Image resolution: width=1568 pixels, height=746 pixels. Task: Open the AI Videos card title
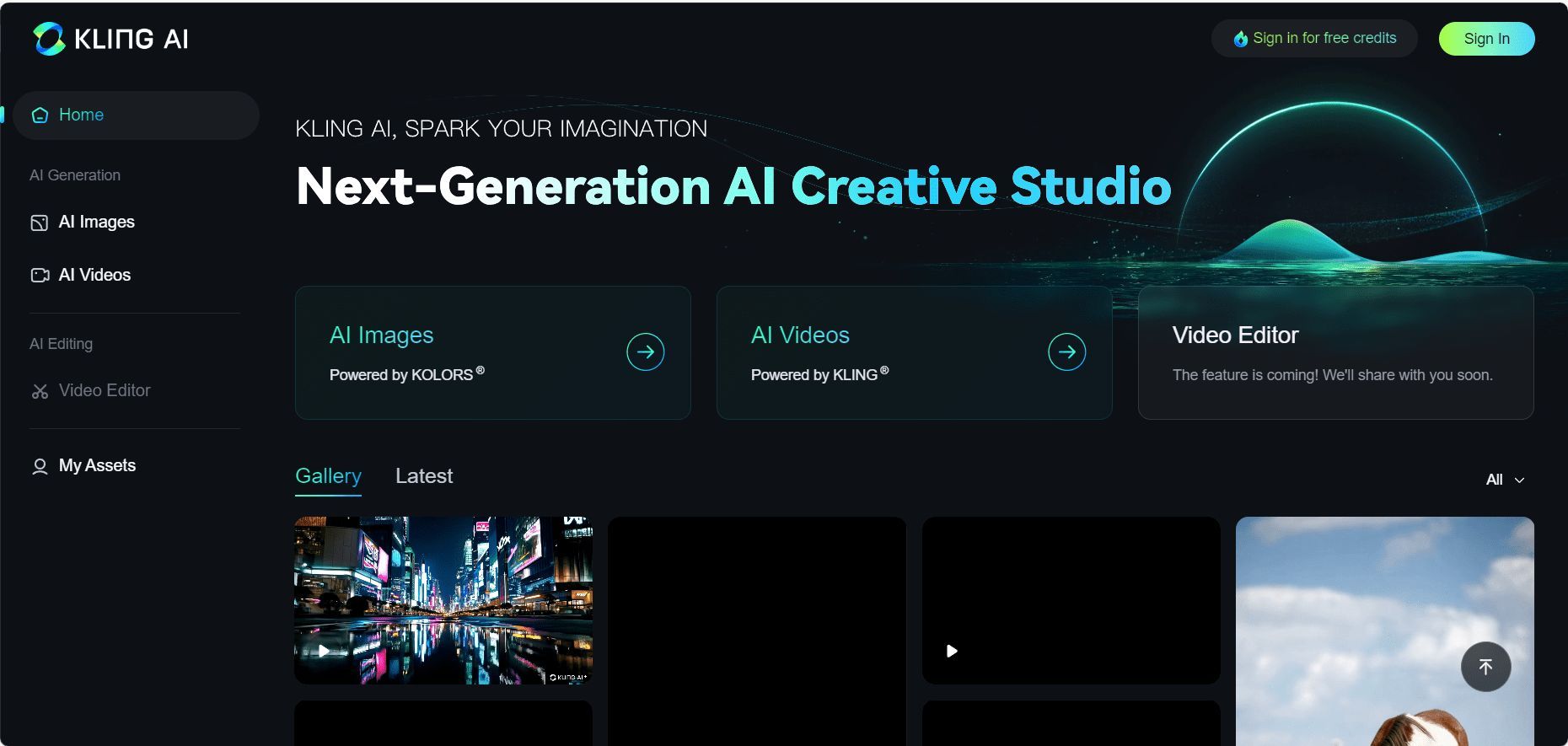(x=800, y=335)
